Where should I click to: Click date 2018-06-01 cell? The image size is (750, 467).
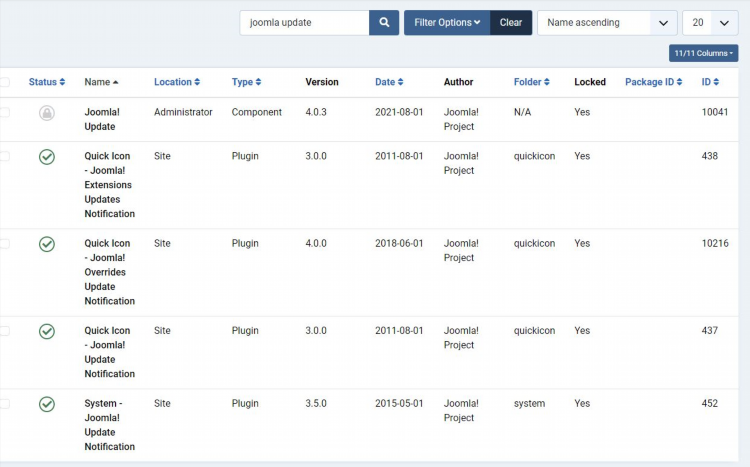point(399,243)
